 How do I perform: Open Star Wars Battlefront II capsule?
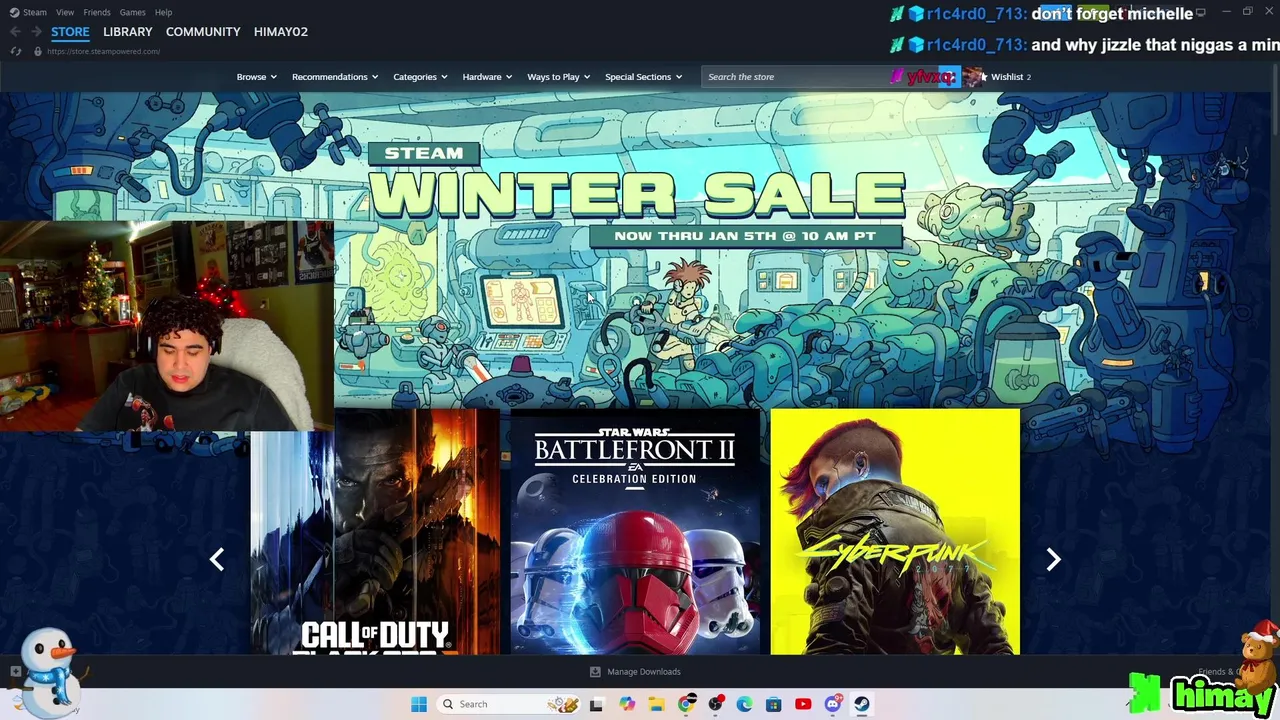pyautogui.click(x=635, y=531)
